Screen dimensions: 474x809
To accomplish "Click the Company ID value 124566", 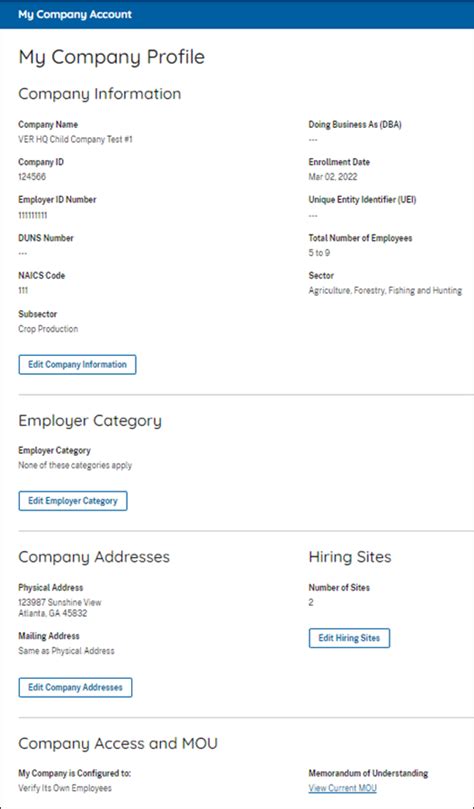I will [x=32, y=177].
